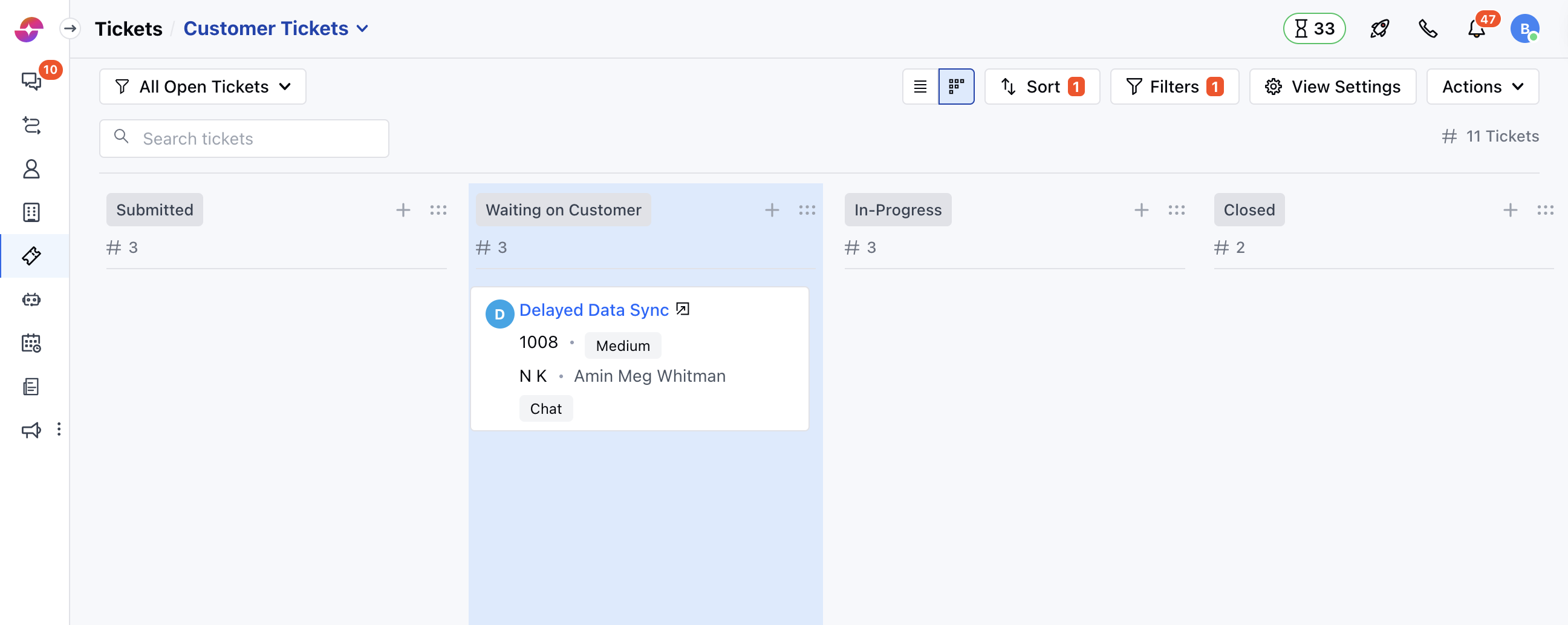1568x625 pixels.
Task: Open the Delayed Data Sync ticket link
Action: tap(593, 310)
